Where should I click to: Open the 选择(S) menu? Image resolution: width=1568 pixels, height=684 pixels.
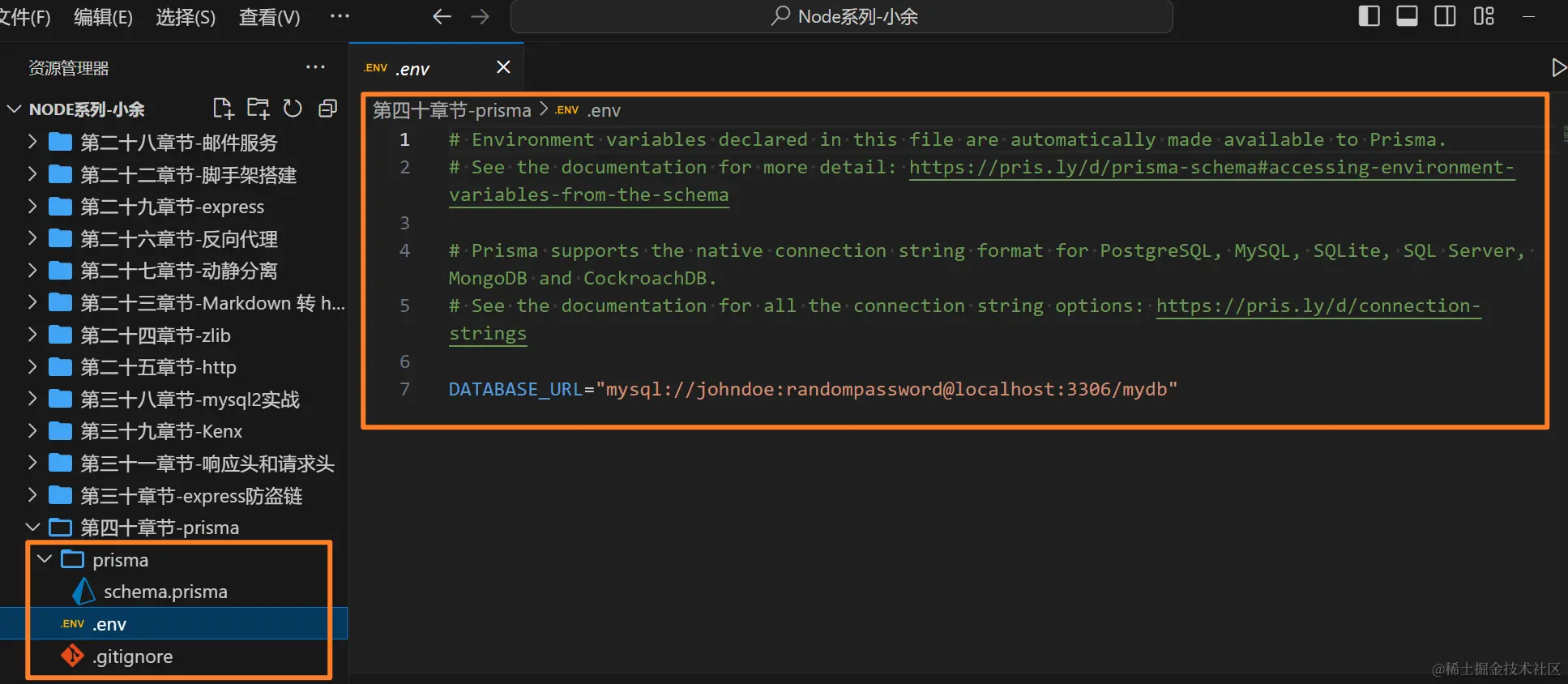point(186,17)
